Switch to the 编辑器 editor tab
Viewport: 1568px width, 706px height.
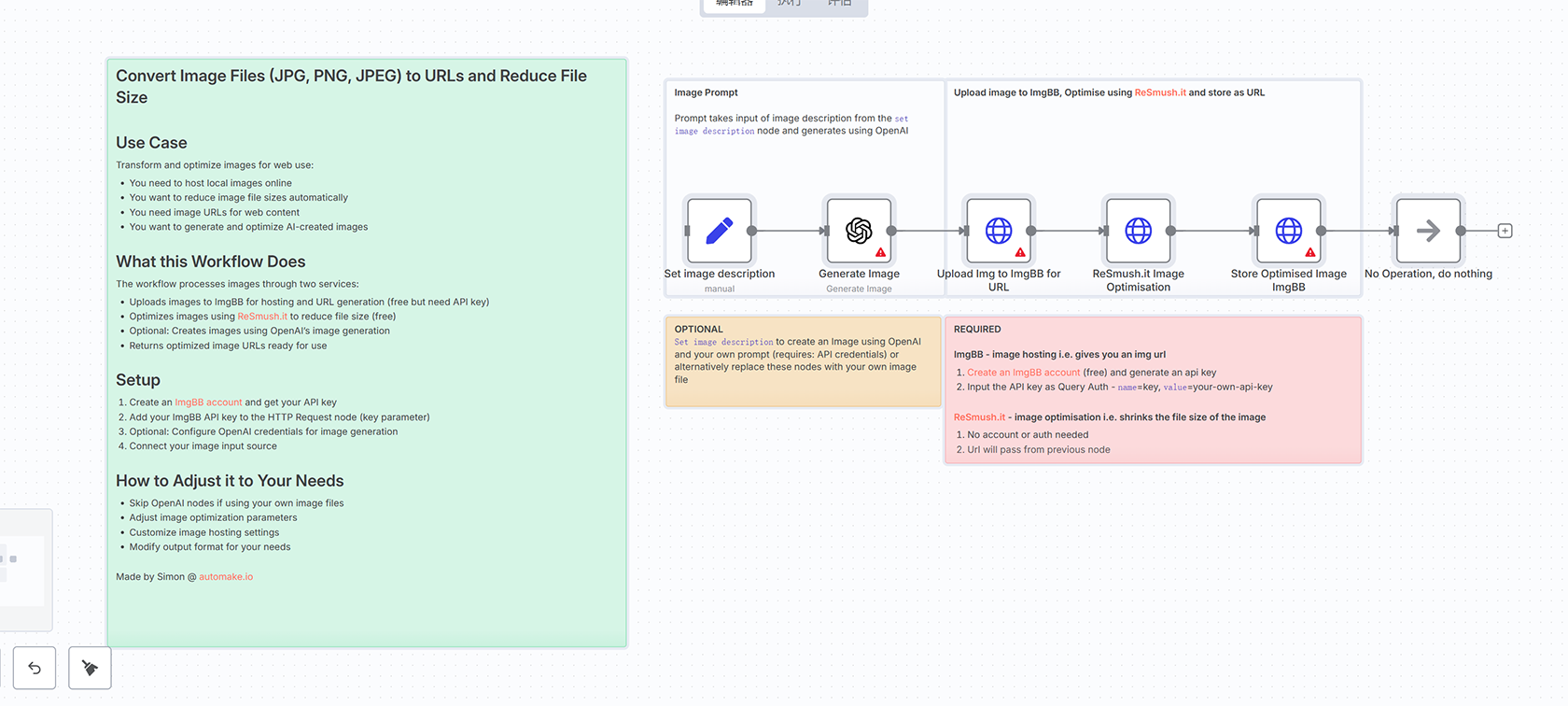point(734,4)
